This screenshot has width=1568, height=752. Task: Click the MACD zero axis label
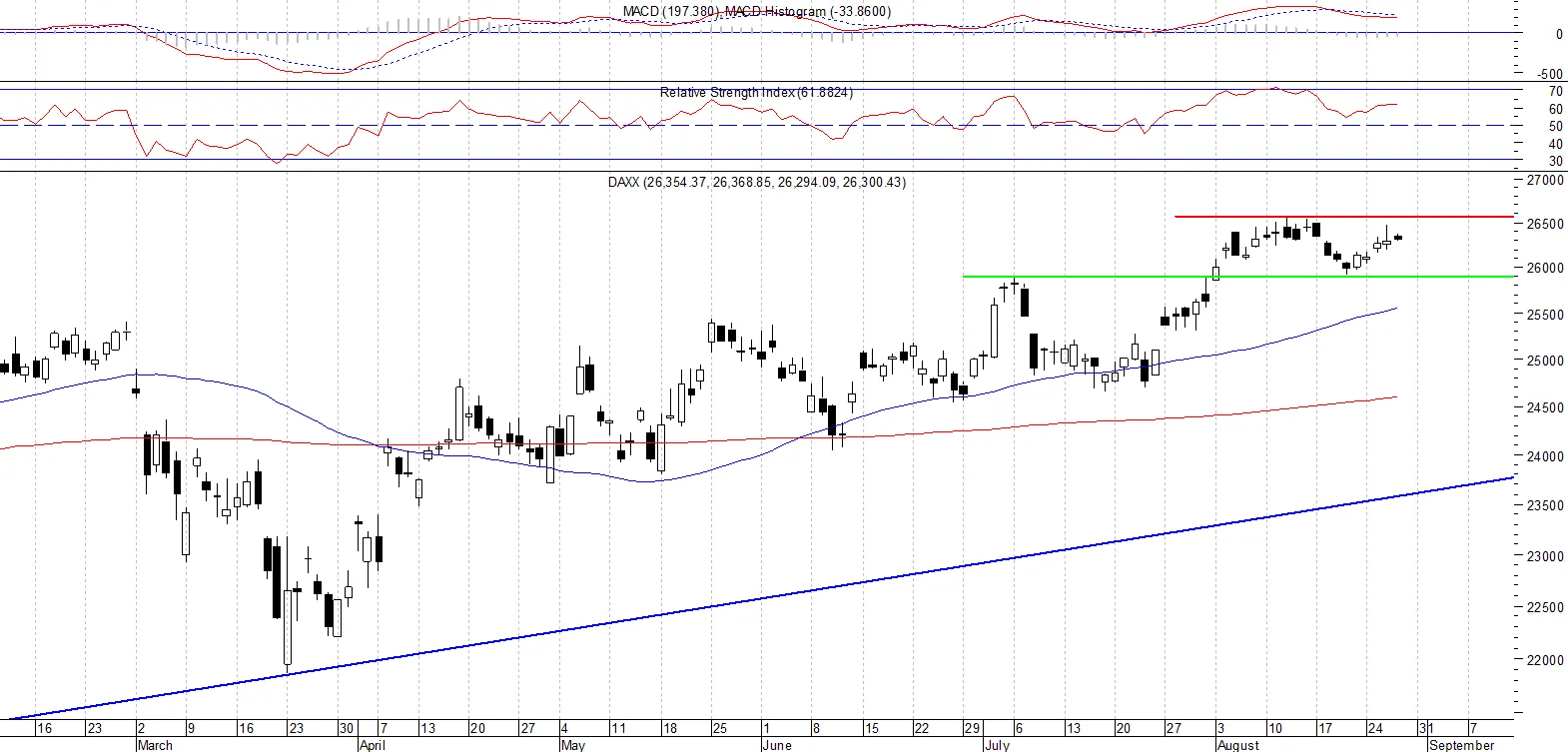pos(1559,34)
